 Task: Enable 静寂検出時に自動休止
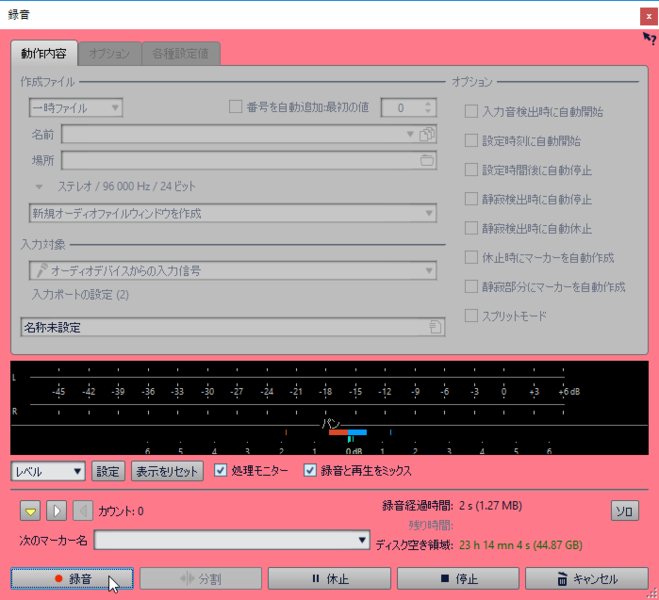point(471,228)
